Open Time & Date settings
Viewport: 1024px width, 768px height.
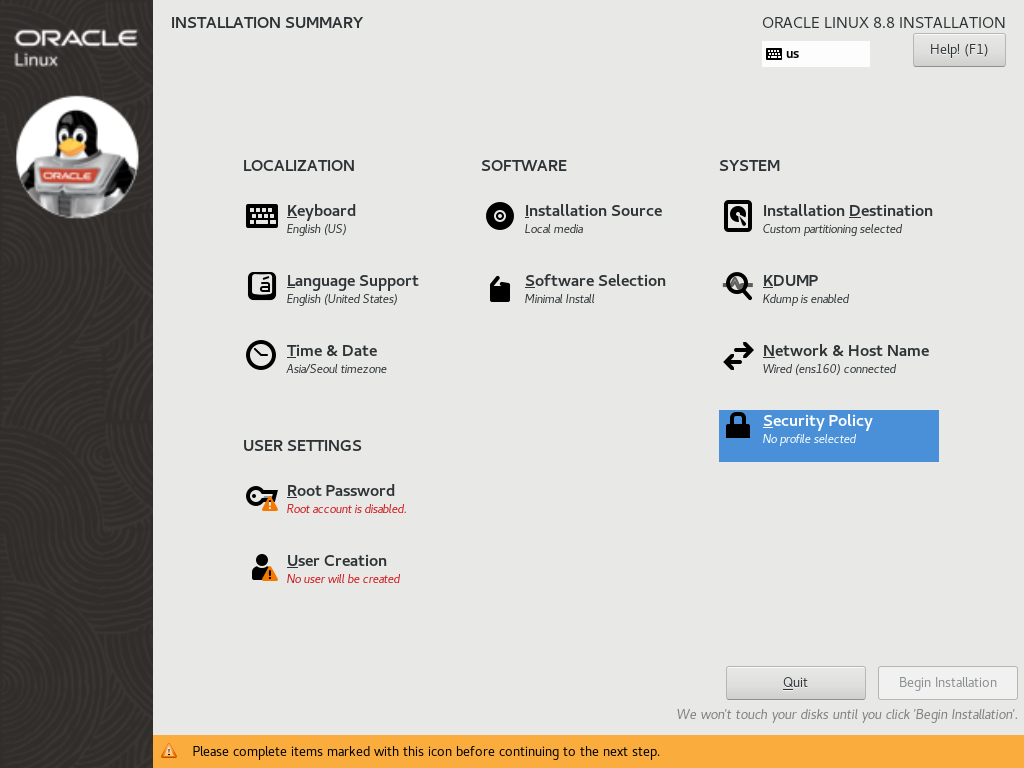point(331,350)
